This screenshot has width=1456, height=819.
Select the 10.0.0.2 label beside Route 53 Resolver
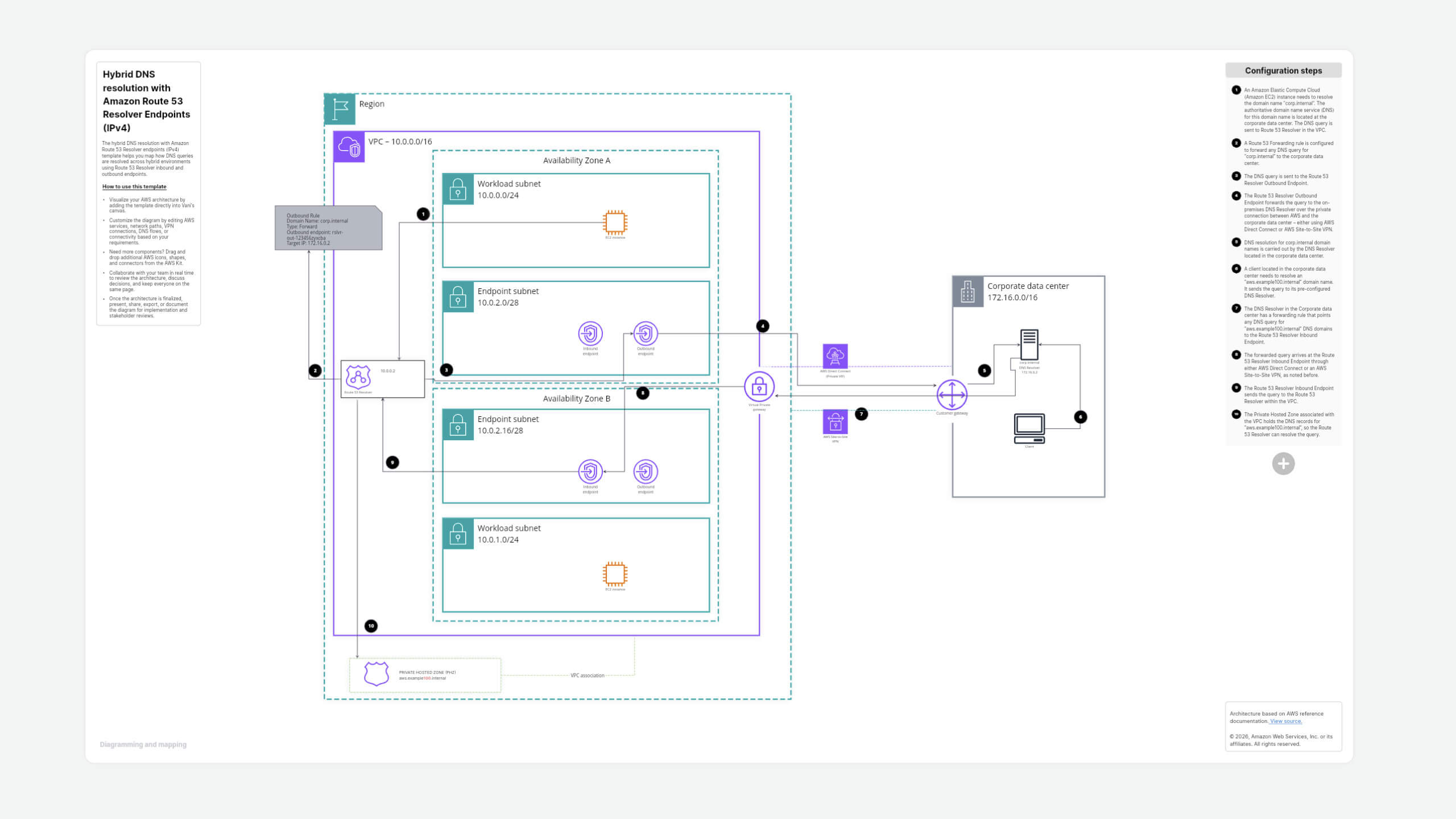[388, 371]
